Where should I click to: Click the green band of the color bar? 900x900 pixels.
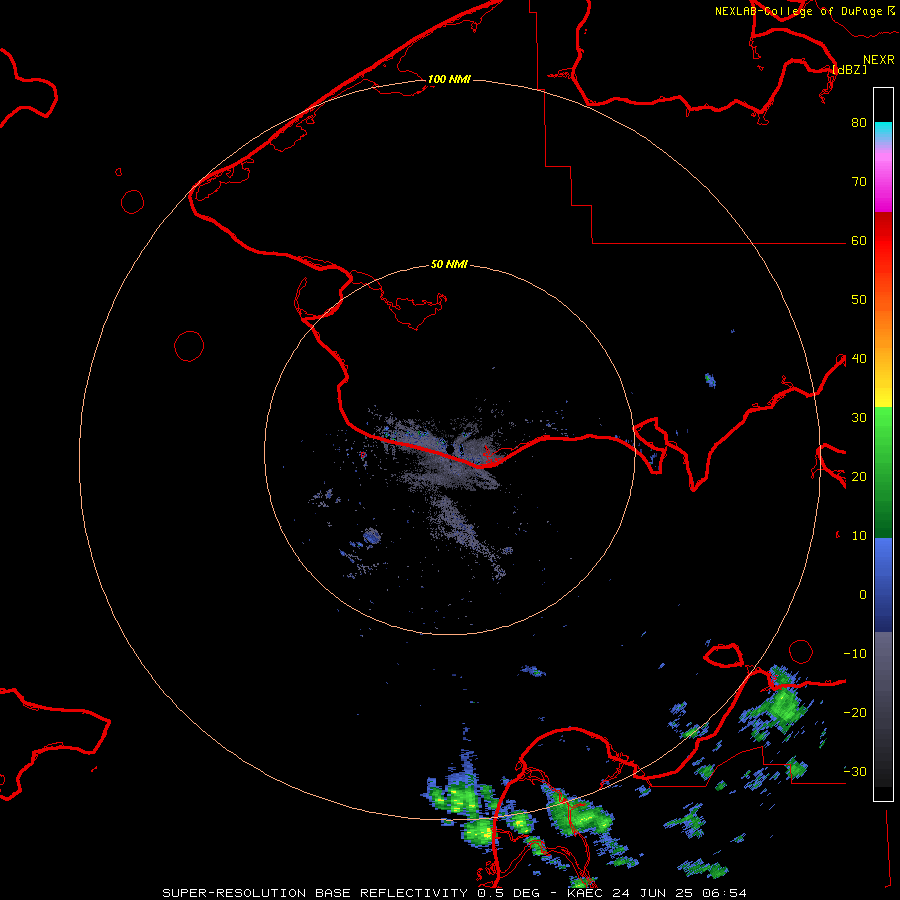pyautogui.click(x=883, y=471)
